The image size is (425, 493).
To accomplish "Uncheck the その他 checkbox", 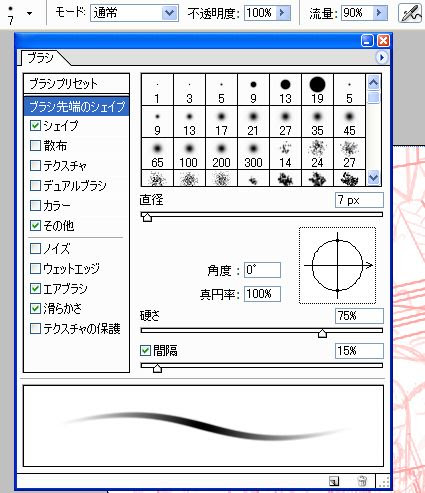I will click(35, 226).
